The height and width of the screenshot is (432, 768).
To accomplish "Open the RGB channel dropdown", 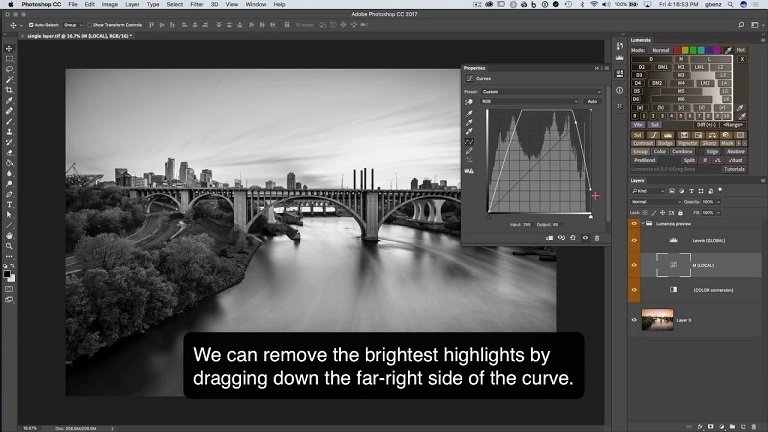I will [529, 101].
